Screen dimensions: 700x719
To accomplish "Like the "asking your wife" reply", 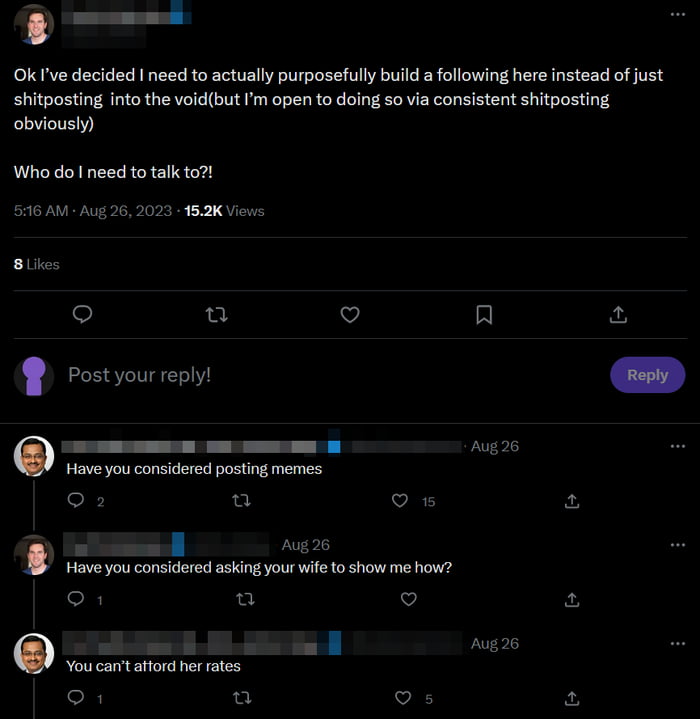I will click(x=408, y=600).
